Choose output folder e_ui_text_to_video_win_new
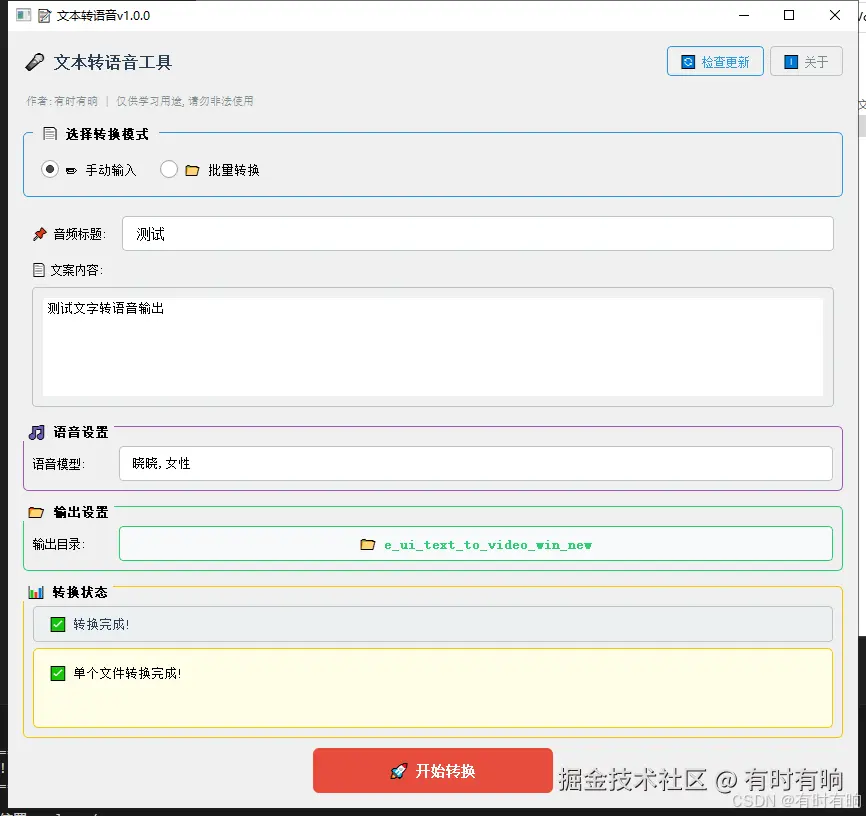The width and height of the screenshot is (866, 816). (x=476, y=544)
